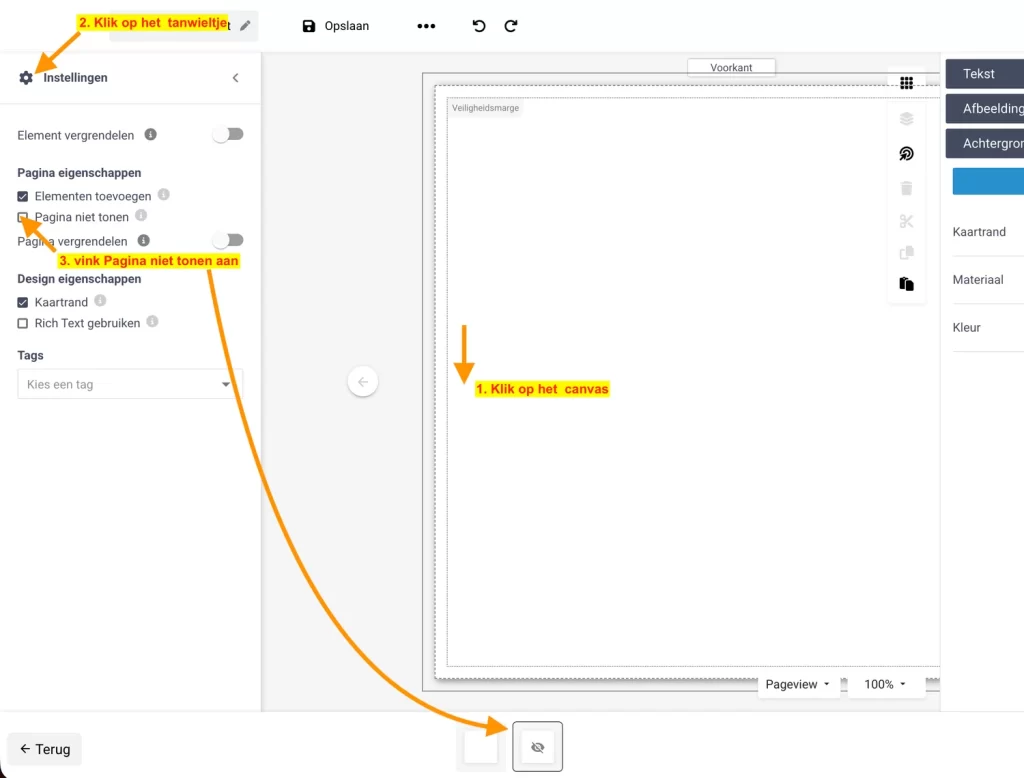1024x778 pixels.
Task: Toggle the Element vergrendelen switch
Action: click(x=228, y=134)
